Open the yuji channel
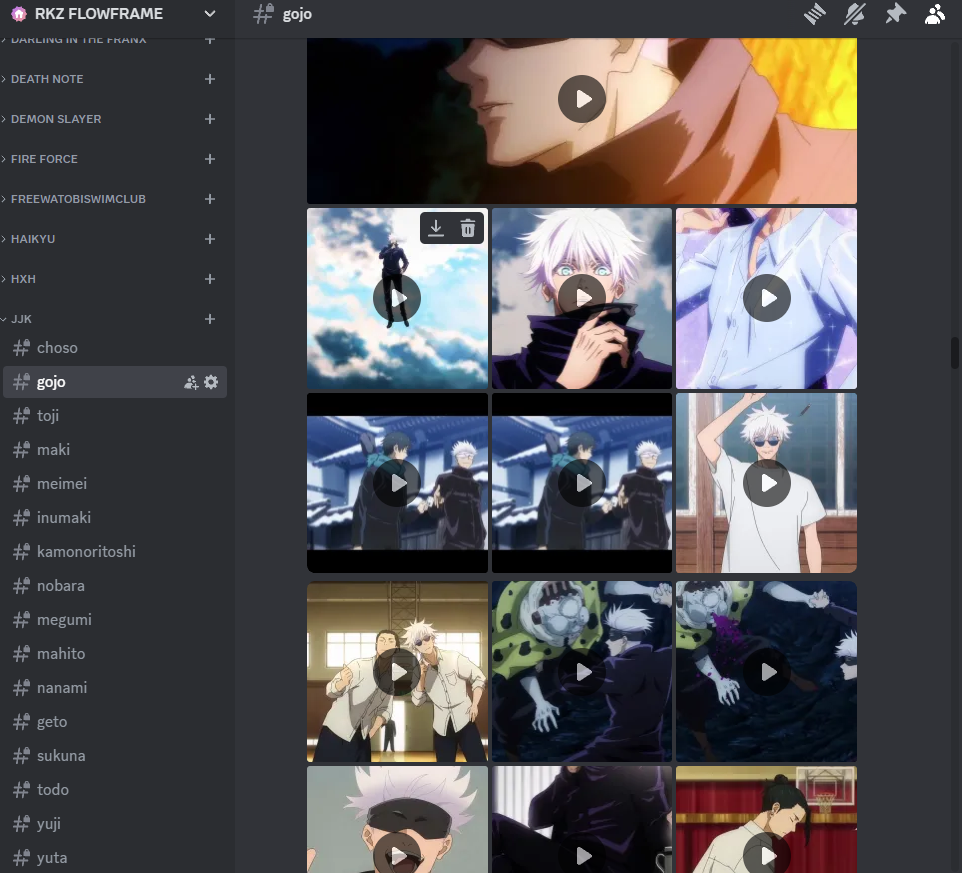Viewport: 962px width, 873px height. click(x=115, y=824)
